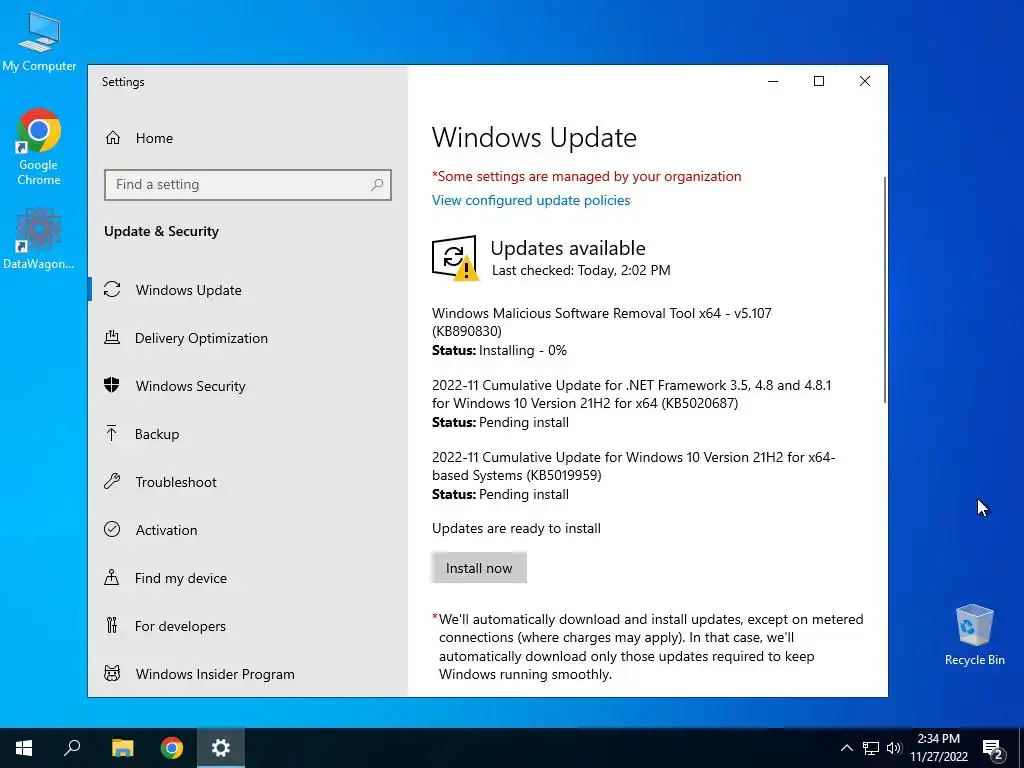This screenshot has width=1024, height=768.
Task: Click the Activation checkmark circle icon
Action: pos(112,529)
